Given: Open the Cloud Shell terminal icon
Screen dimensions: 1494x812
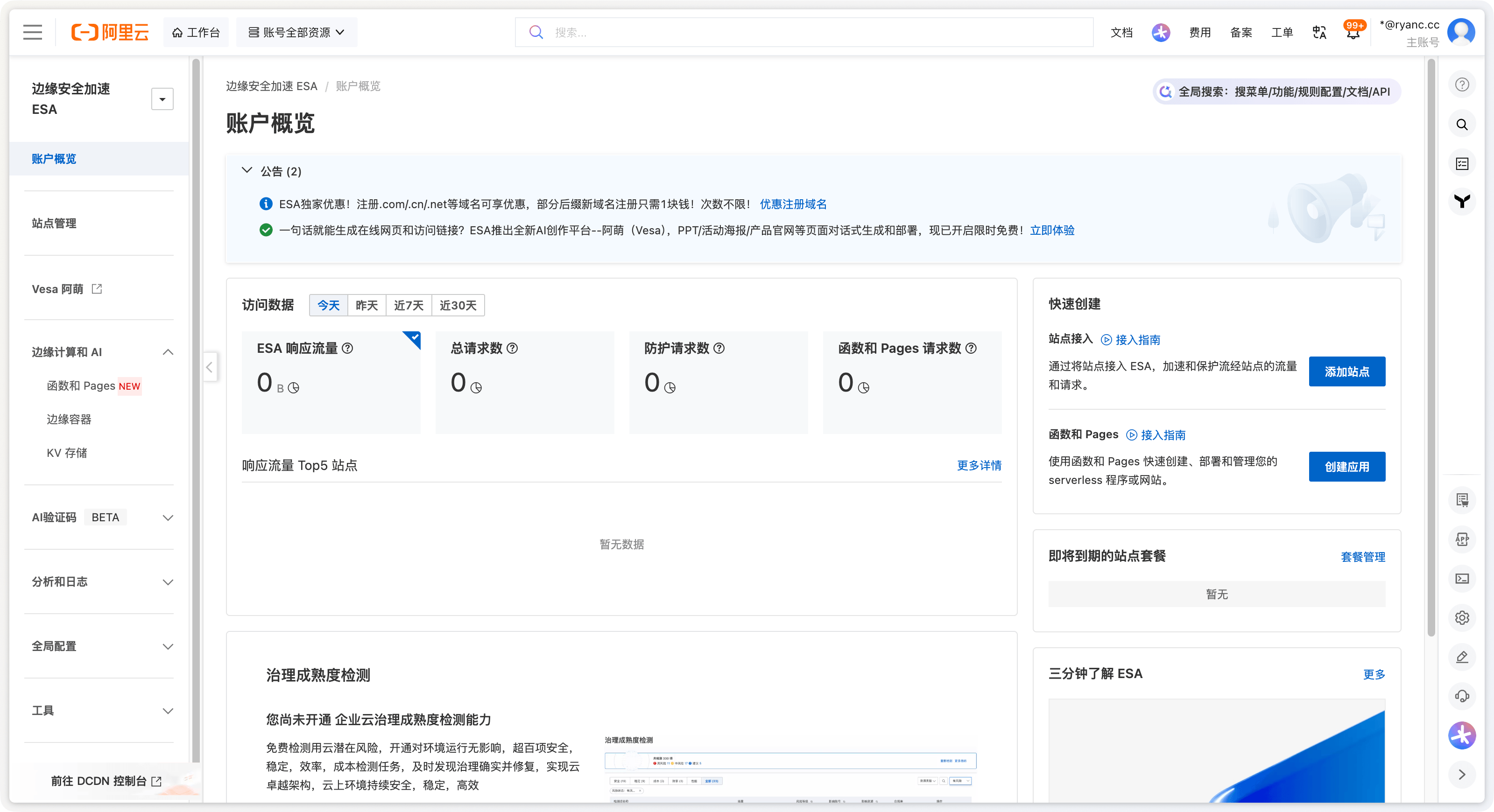Looking at the screenshot, I should tap(1462, 578).
